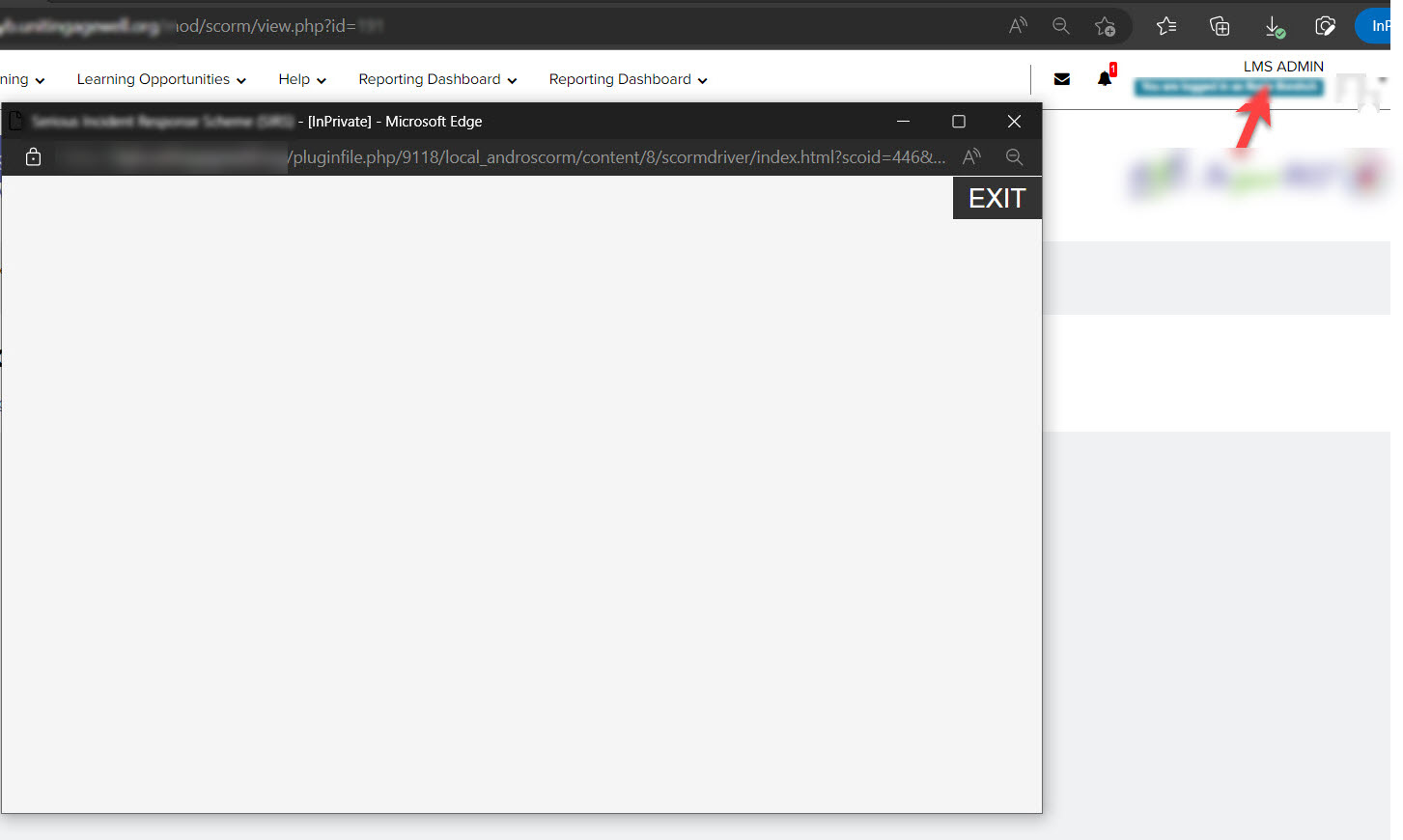Open the Favorites list star icon
Screen dimensions: 1403x840
1165,26
